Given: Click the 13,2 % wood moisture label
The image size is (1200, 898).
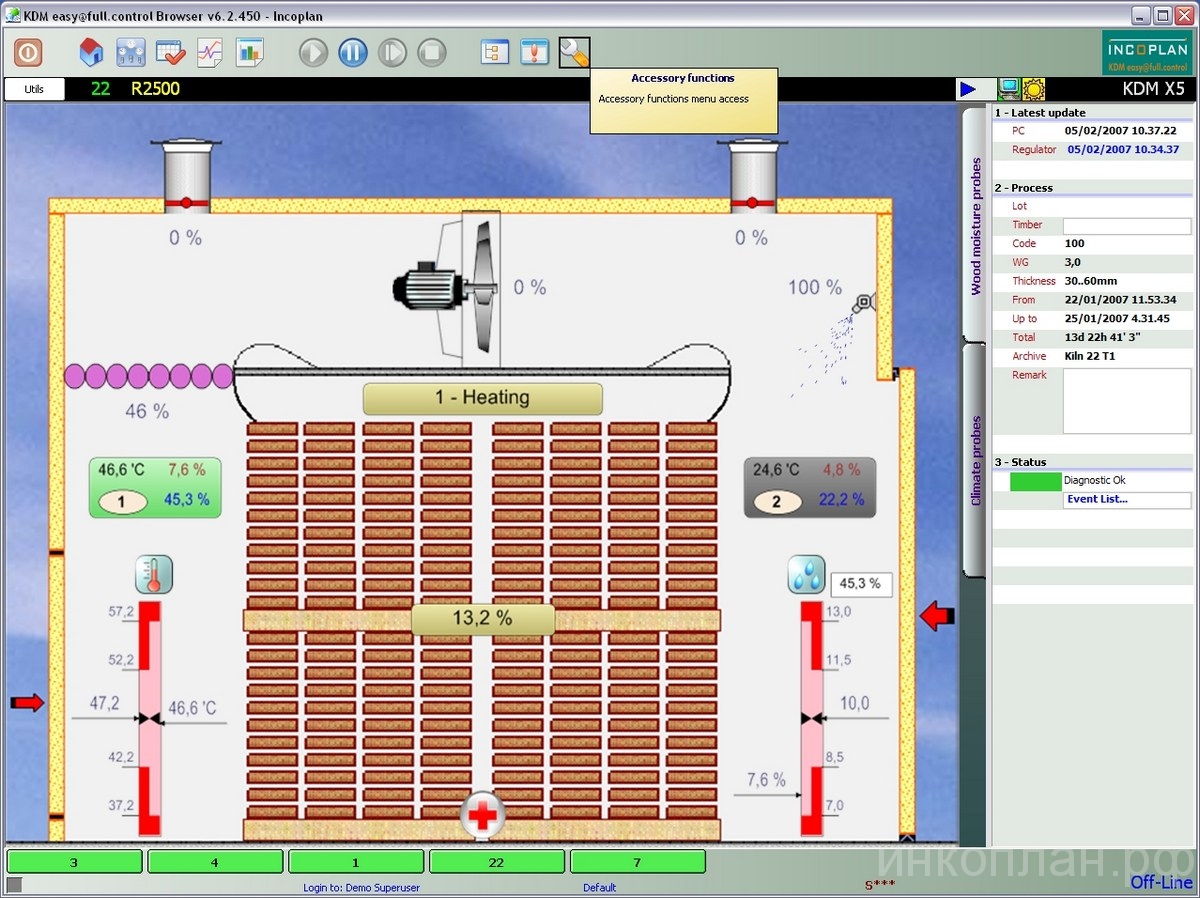Looking at the screenshot, I should (483, 619).
